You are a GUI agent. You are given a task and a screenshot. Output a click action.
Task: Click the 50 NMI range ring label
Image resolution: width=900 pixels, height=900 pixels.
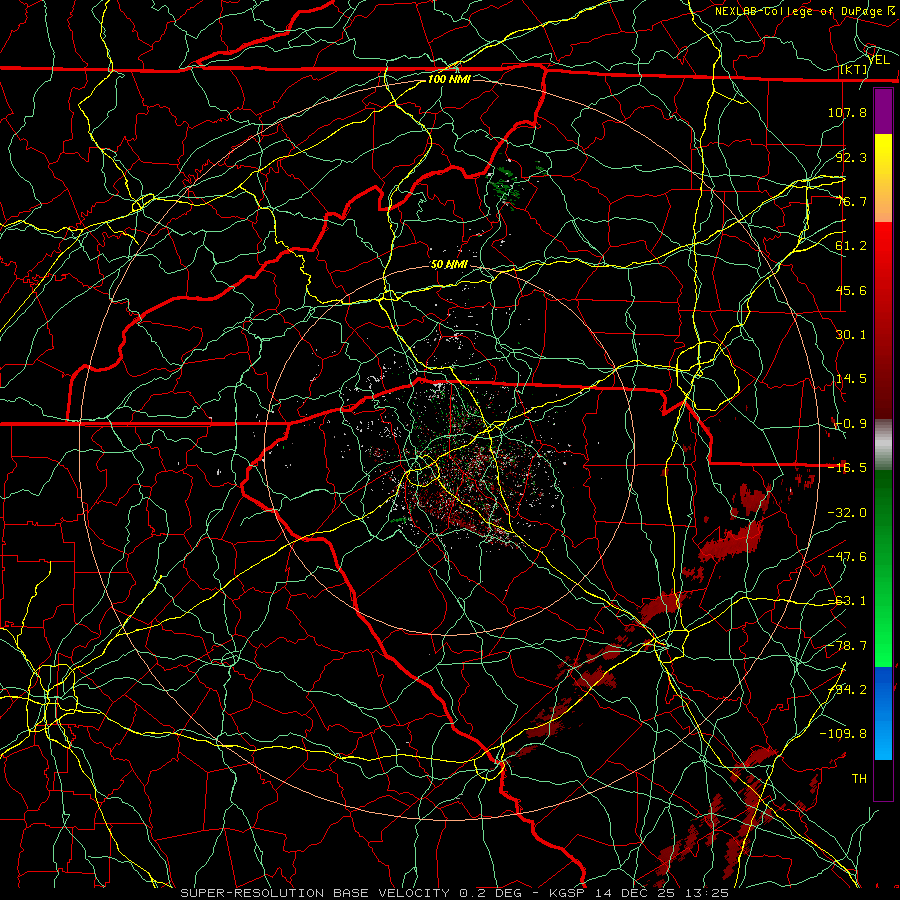pyautogui.click(x=449, y=265)
